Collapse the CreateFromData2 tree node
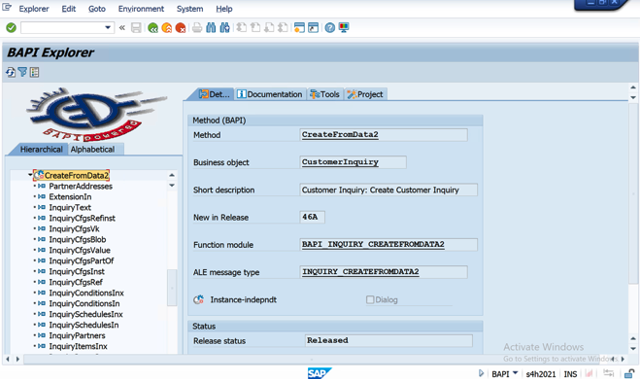Viewport: 640px width, 379px height. [x=30, y=175]
